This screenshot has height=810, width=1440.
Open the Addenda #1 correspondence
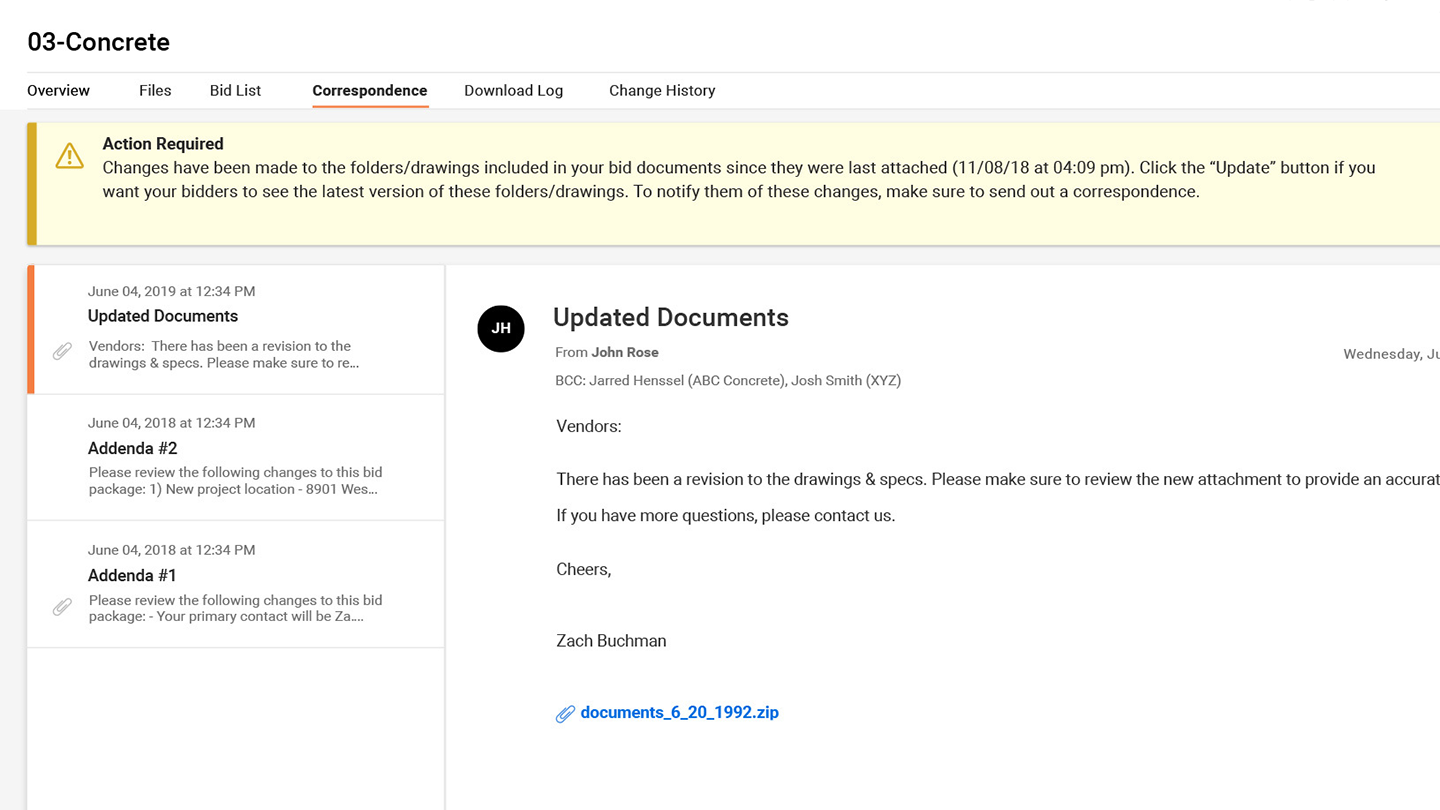[x=132, y=575]
